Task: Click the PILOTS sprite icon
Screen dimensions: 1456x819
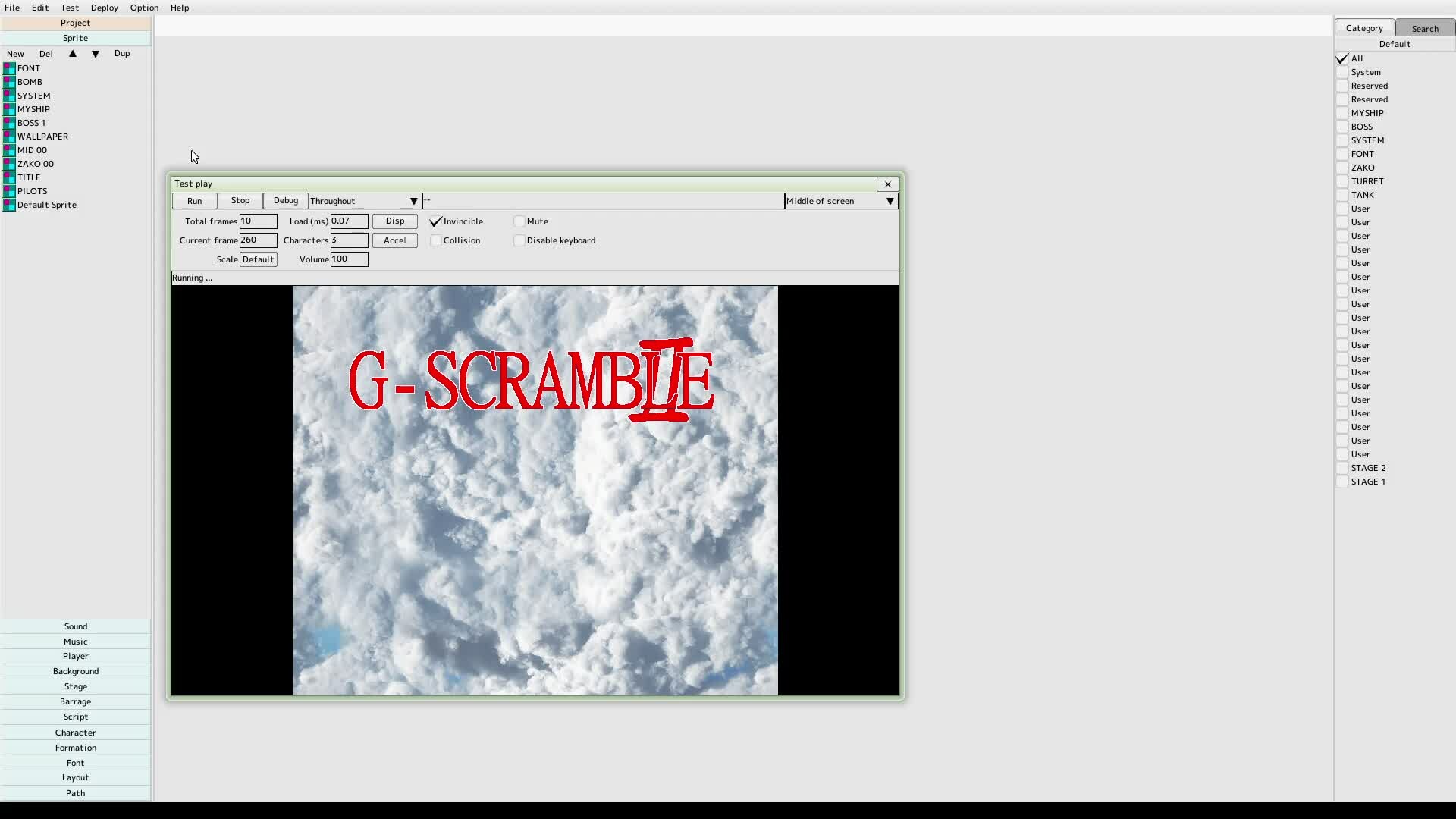Action: [x=9, y=191]
